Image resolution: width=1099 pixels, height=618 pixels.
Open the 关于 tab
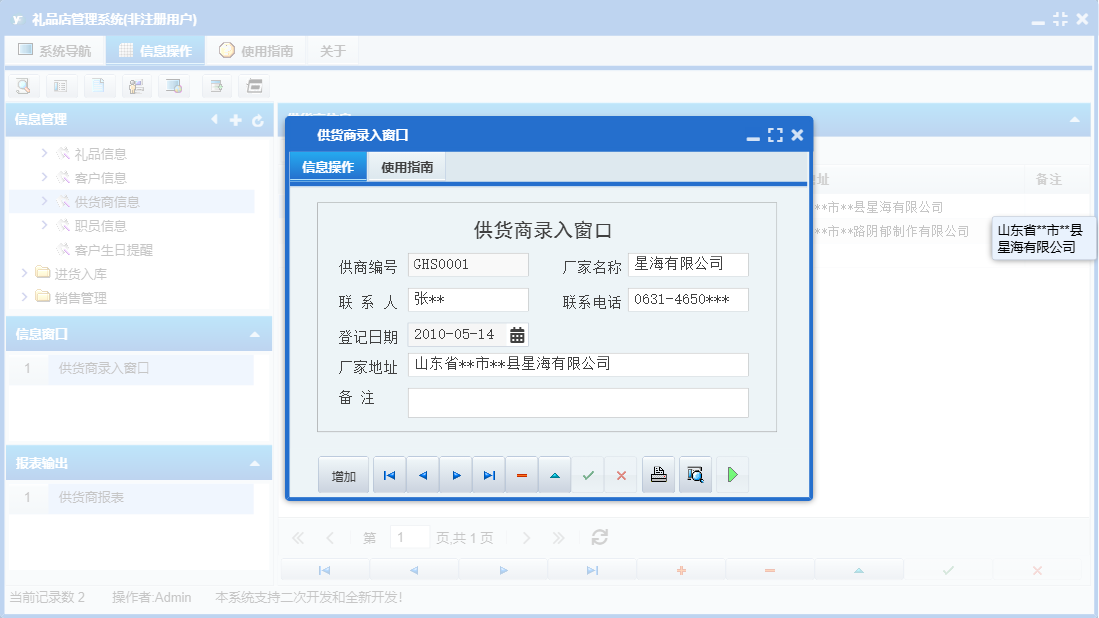(x=333, y=50)
